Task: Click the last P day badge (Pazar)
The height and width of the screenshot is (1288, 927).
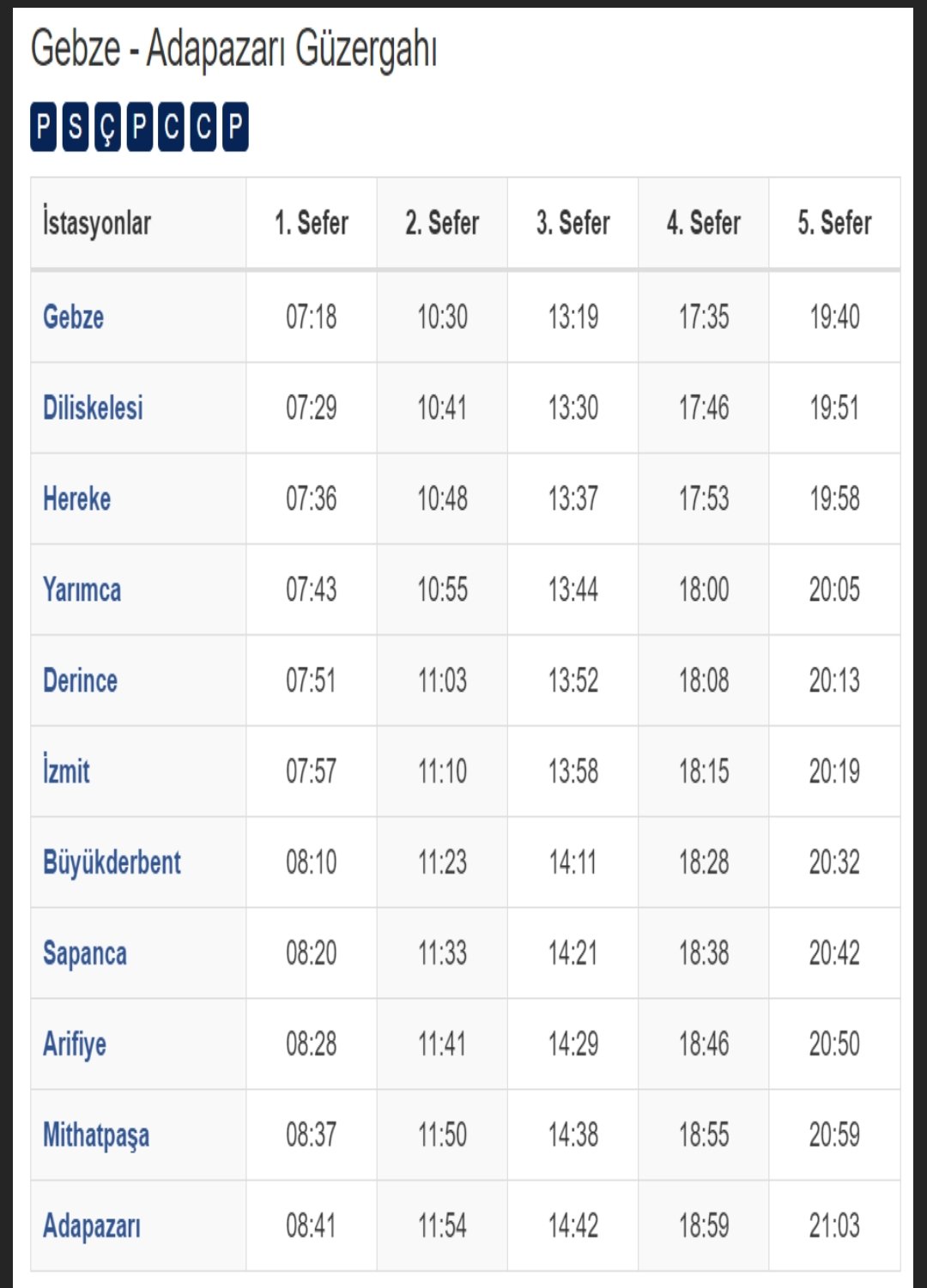Action: click(235, 127)
